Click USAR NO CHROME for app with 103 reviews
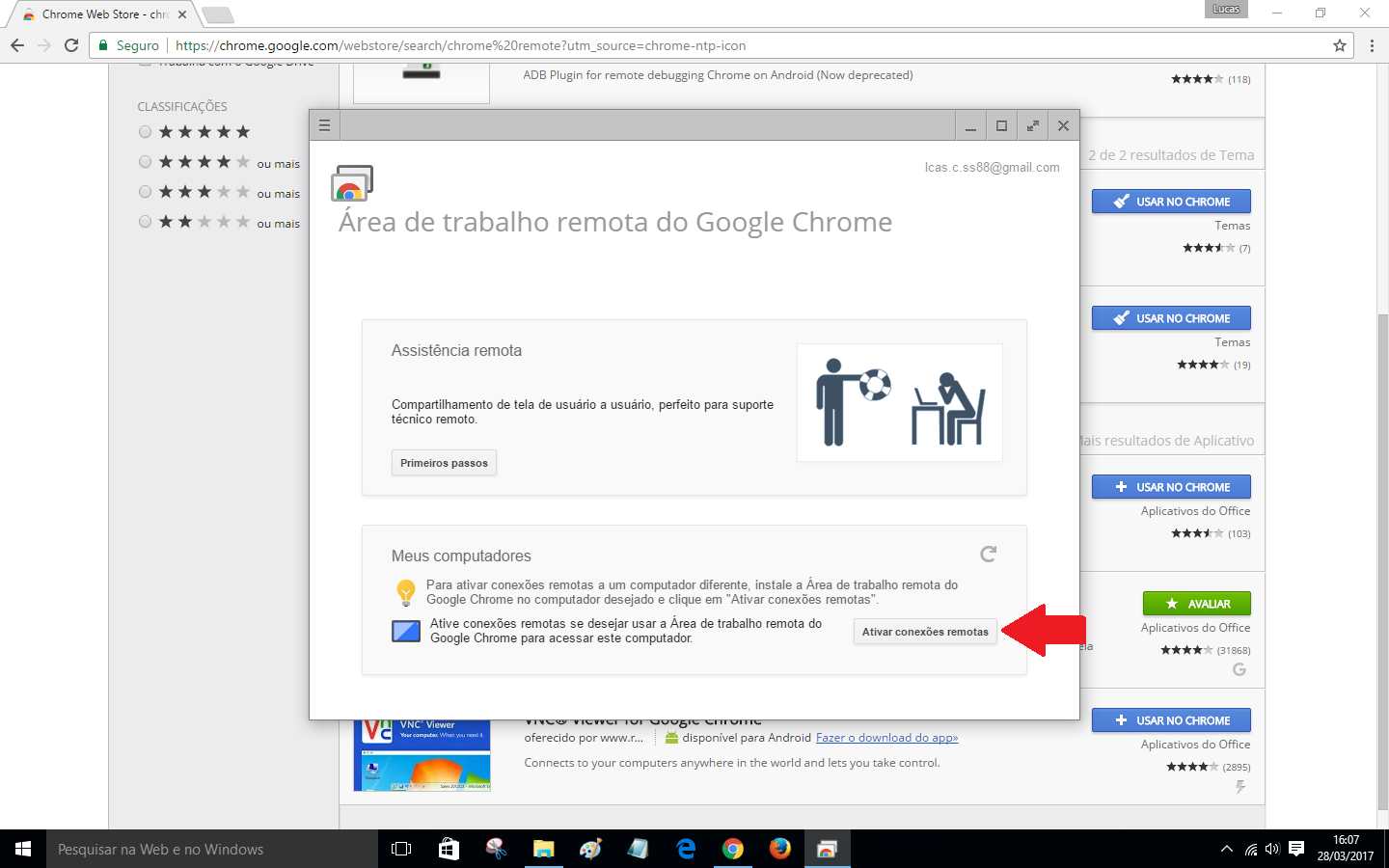This screenshot has height=868, width=1389. (x=1171, y=487)
